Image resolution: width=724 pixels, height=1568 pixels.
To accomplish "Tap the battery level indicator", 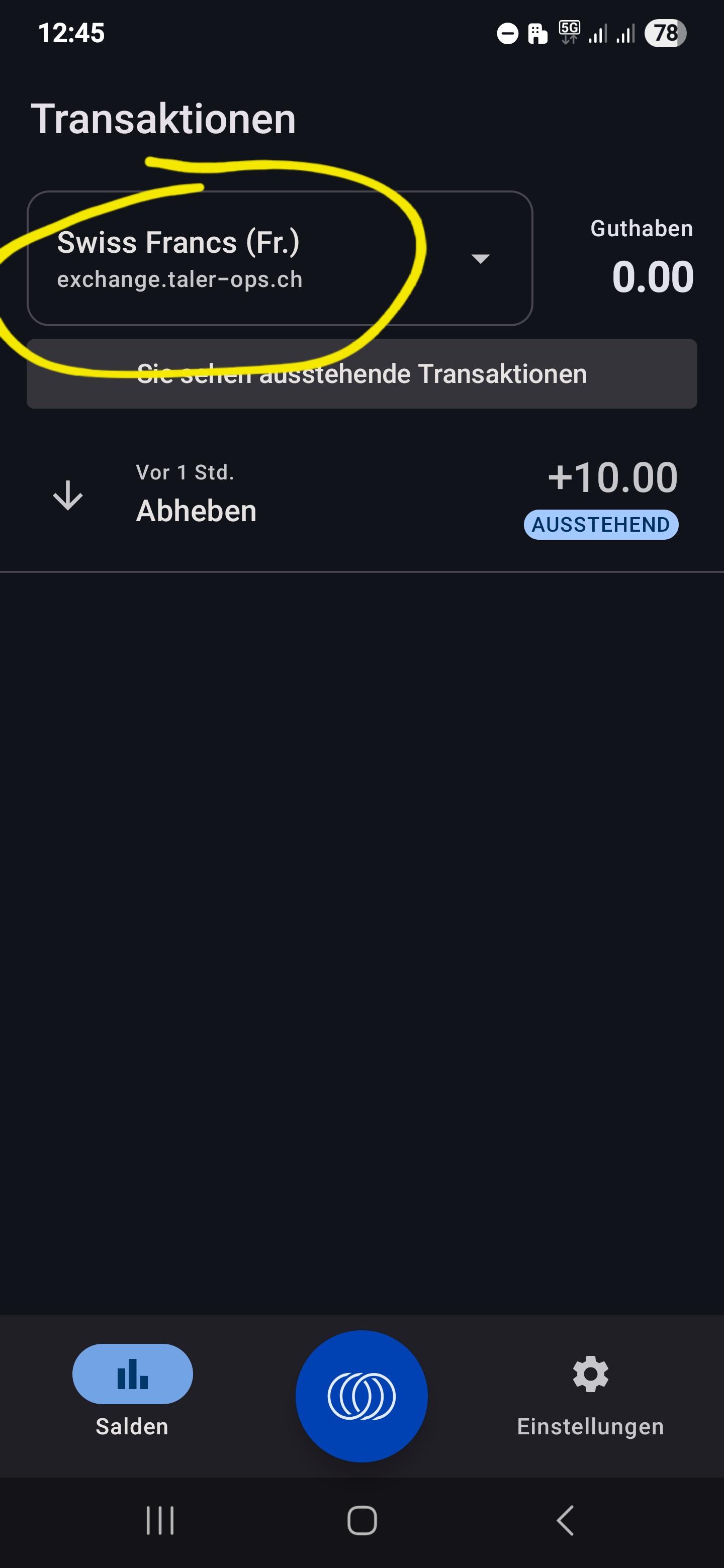I will pyautogui.click(x=665, y=33).
